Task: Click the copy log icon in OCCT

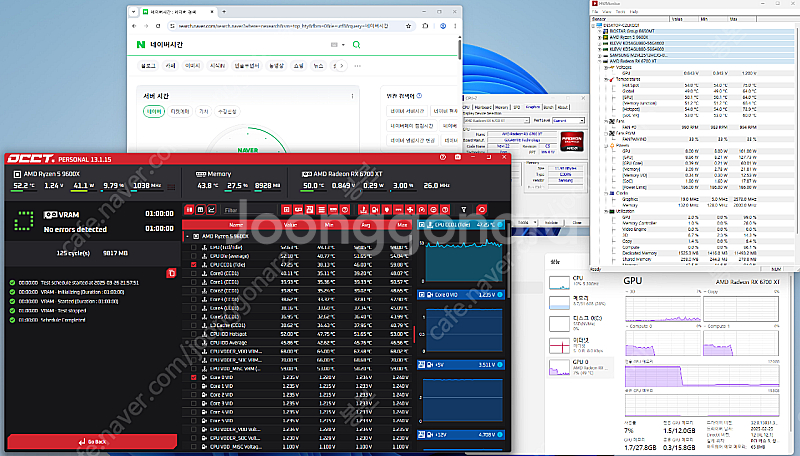Action: coord(172,272)
